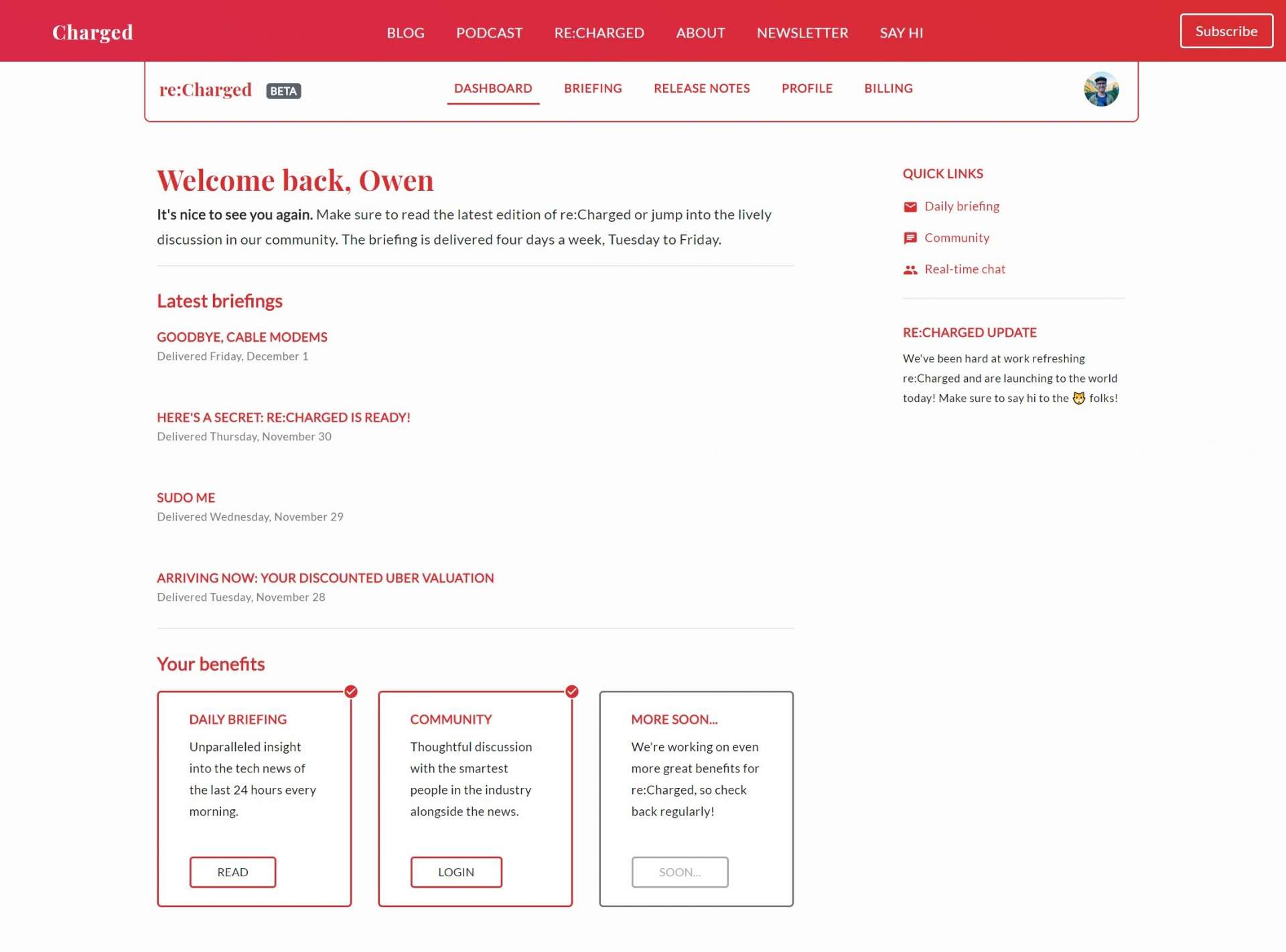This screenshot has height=952, width=1286.
Task: Open the user profile avatar
Action: tap(1100, 89)
